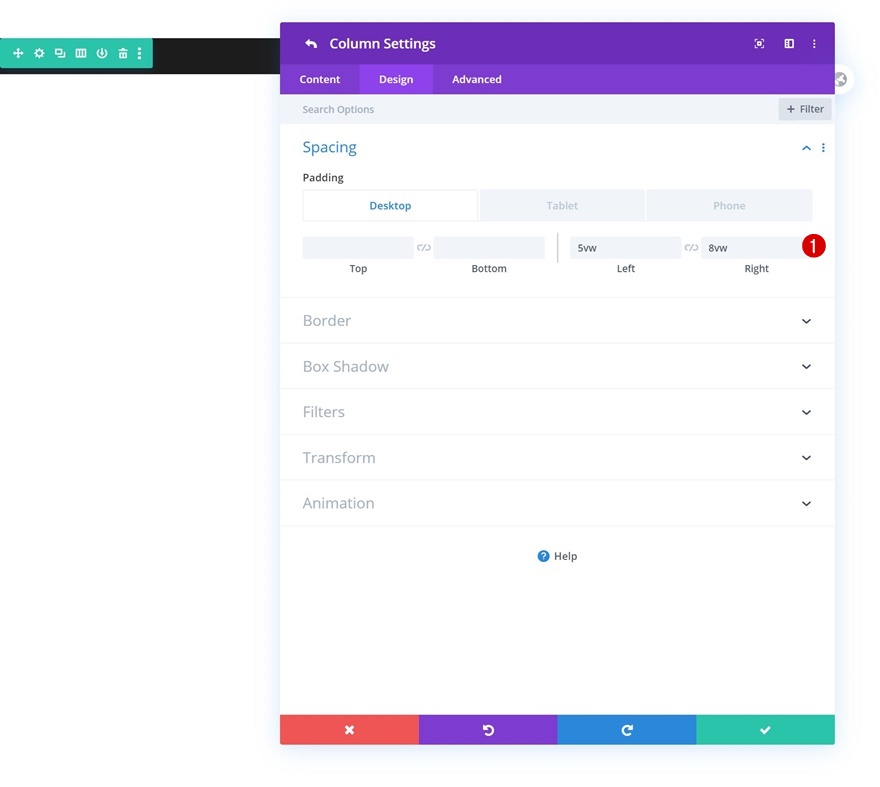Snap the modal to the sidebar
Image resolution: width=880 pixels, height=787 pixels.
pyautogui.click(x=789, y=44)
